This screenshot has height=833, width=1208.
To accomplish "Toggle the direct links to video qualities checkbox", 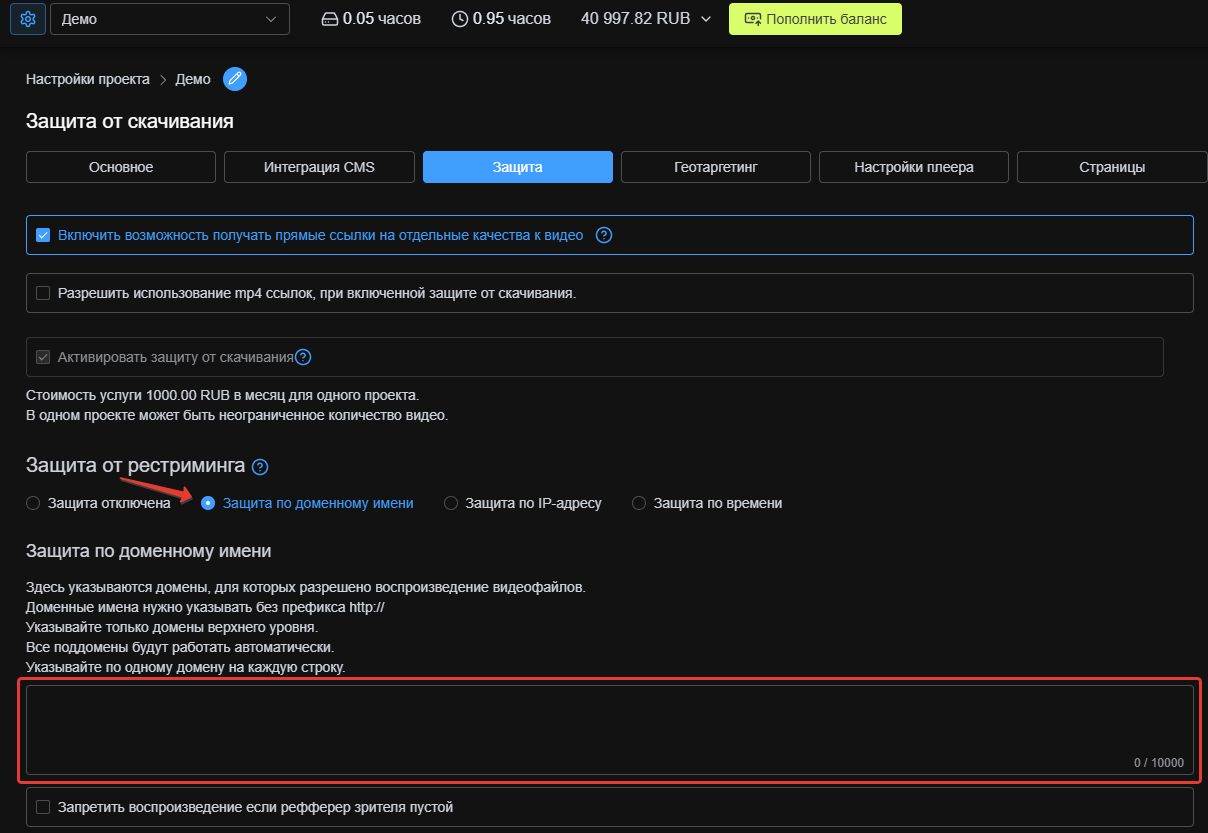I will coord(43,236).
